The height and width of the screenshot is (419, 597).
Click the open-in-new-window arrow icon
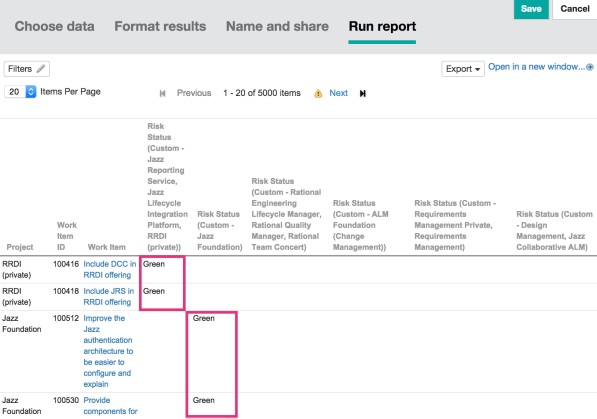click(x=590, y=67)
